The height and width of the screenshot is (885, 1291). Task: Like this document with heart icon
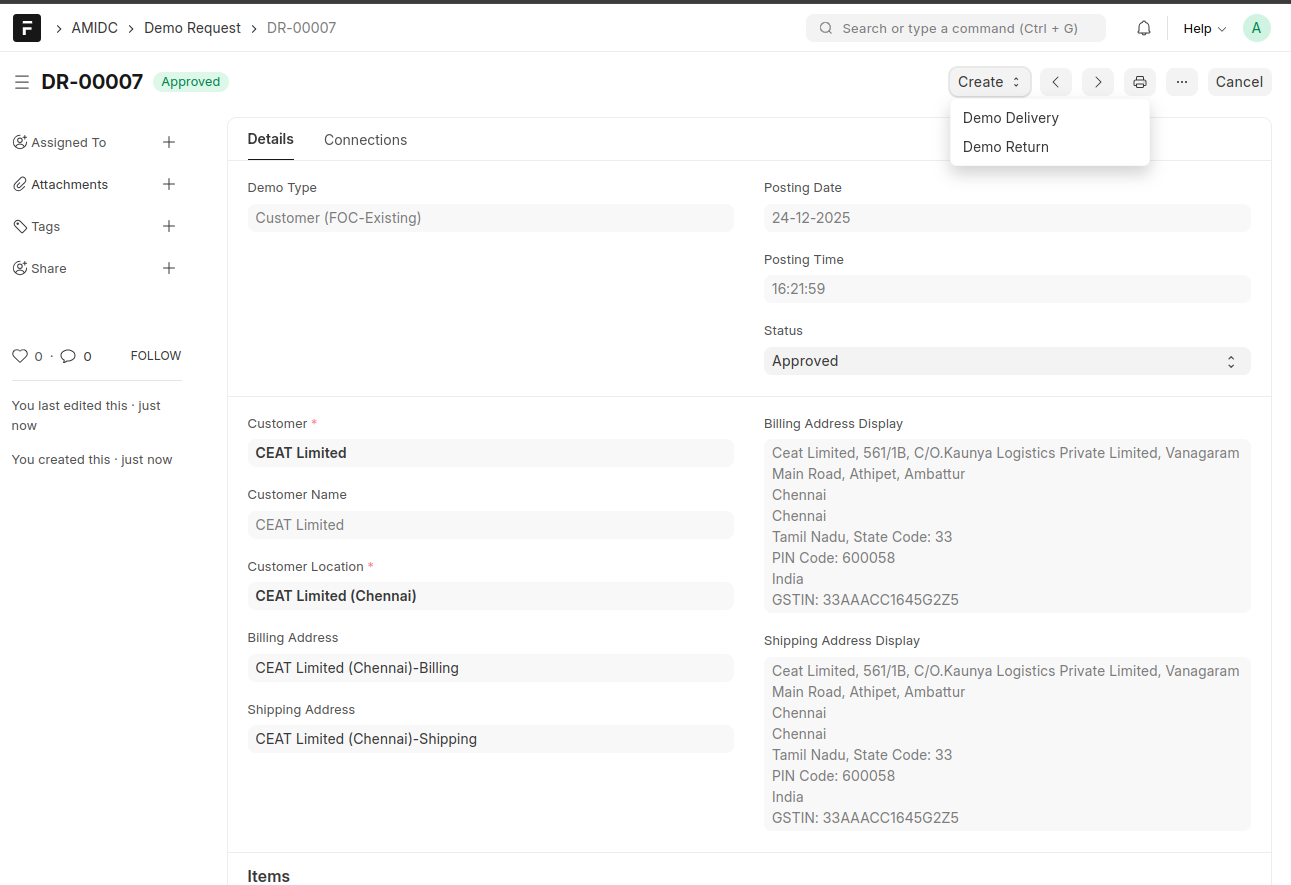tap(20, 356)
